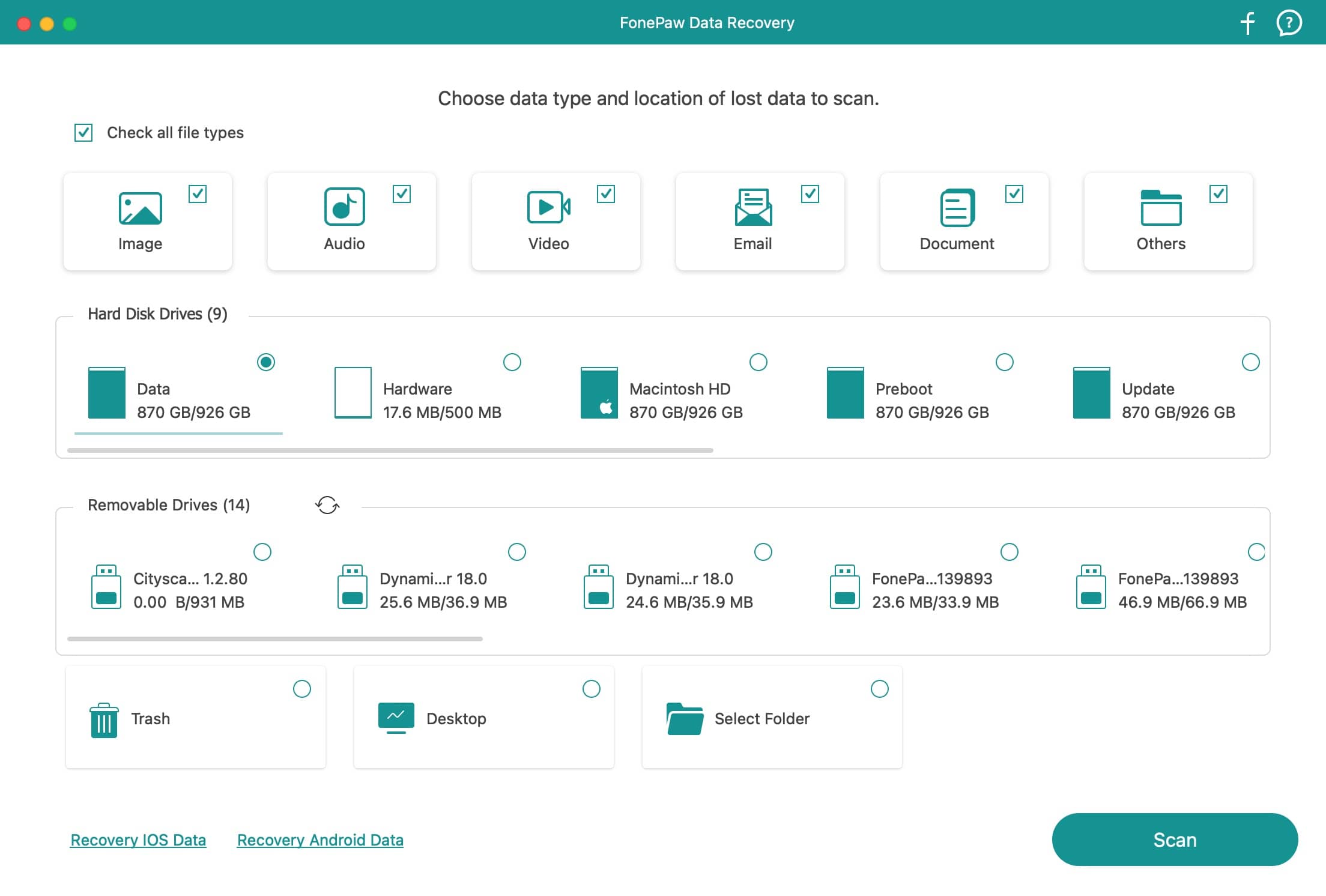Select the Macintosh HD radio button
The image size is (1326, 896).
(758, 362)
